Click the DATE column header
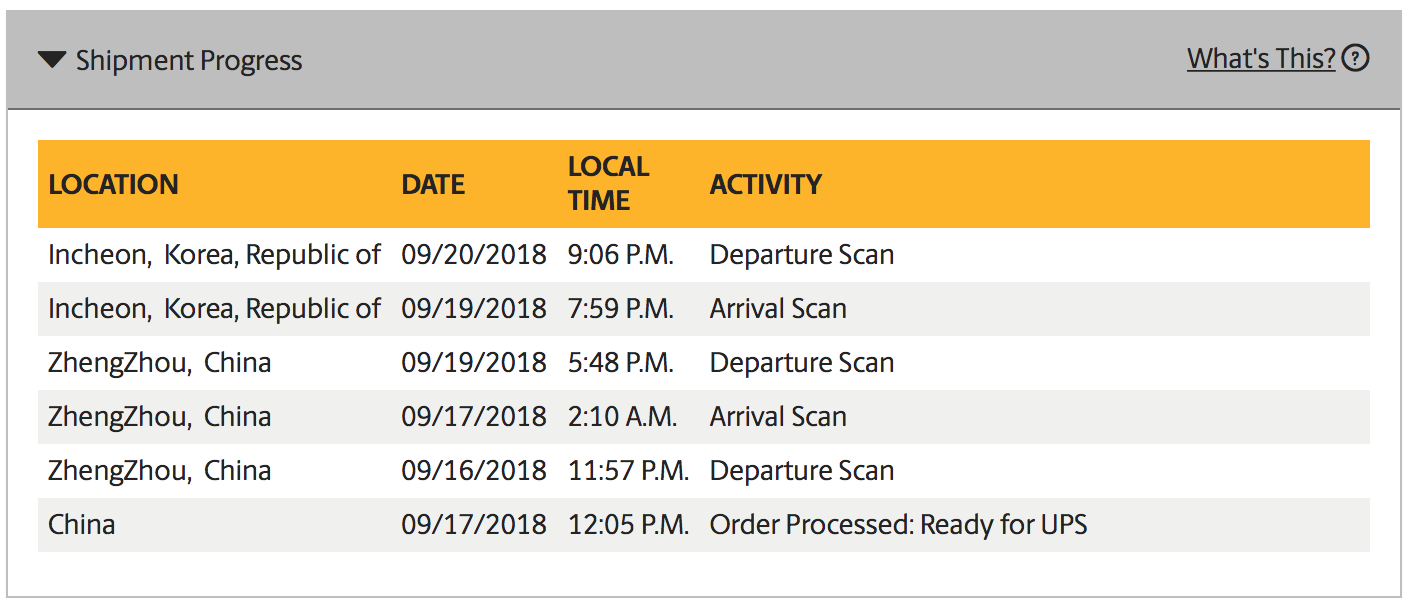This screenshot has width=1404, height=598. point(433,184)
